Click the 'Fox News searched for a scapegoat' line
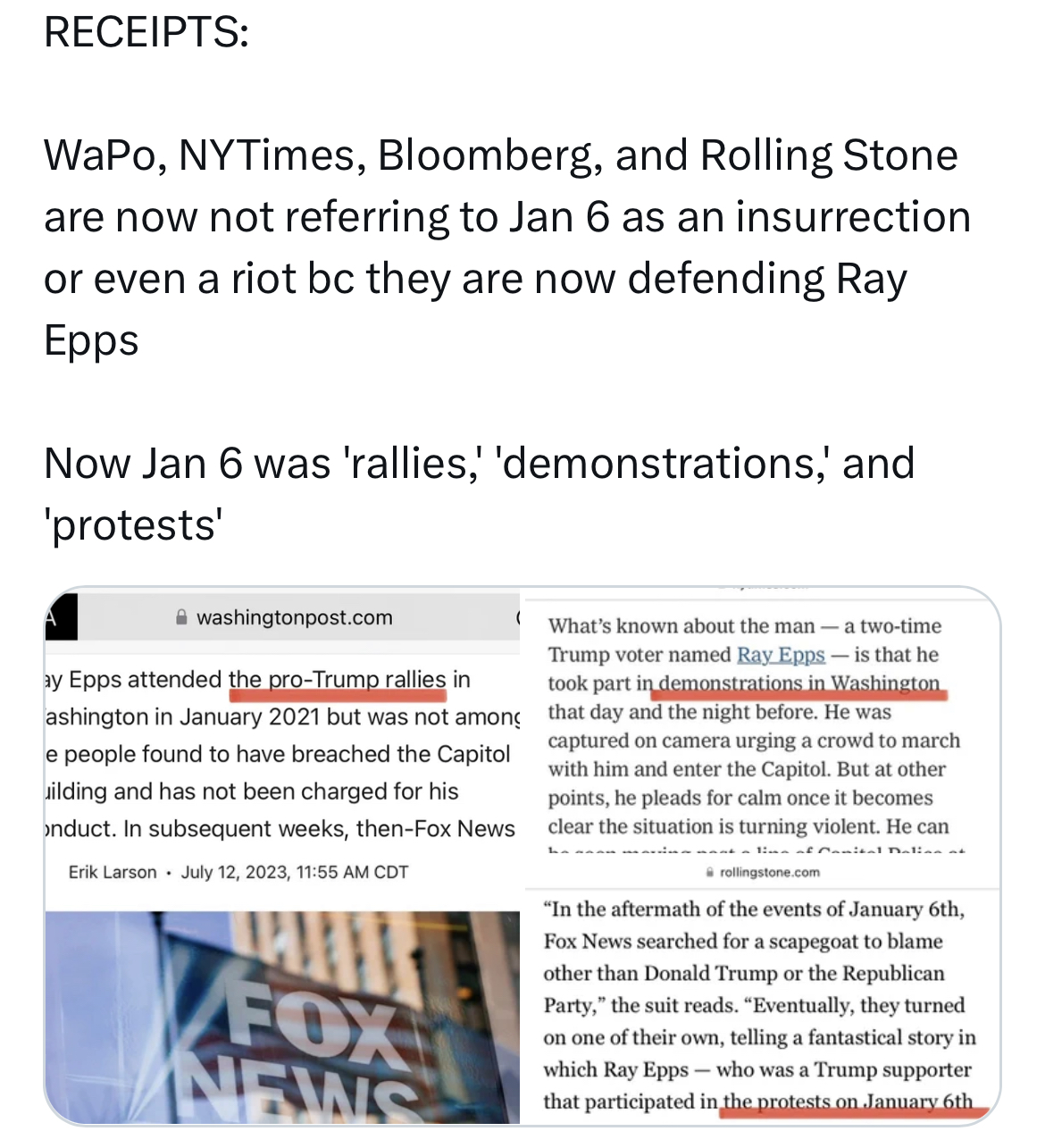Image resolution: width=1045 pixels, height=1148 pixels. pos(743,942)
